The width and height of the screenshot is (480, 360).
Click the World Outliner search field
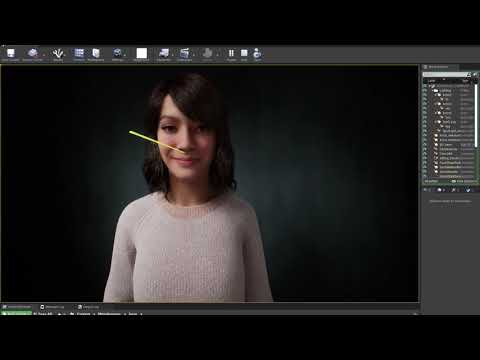[x=446, y=74]
